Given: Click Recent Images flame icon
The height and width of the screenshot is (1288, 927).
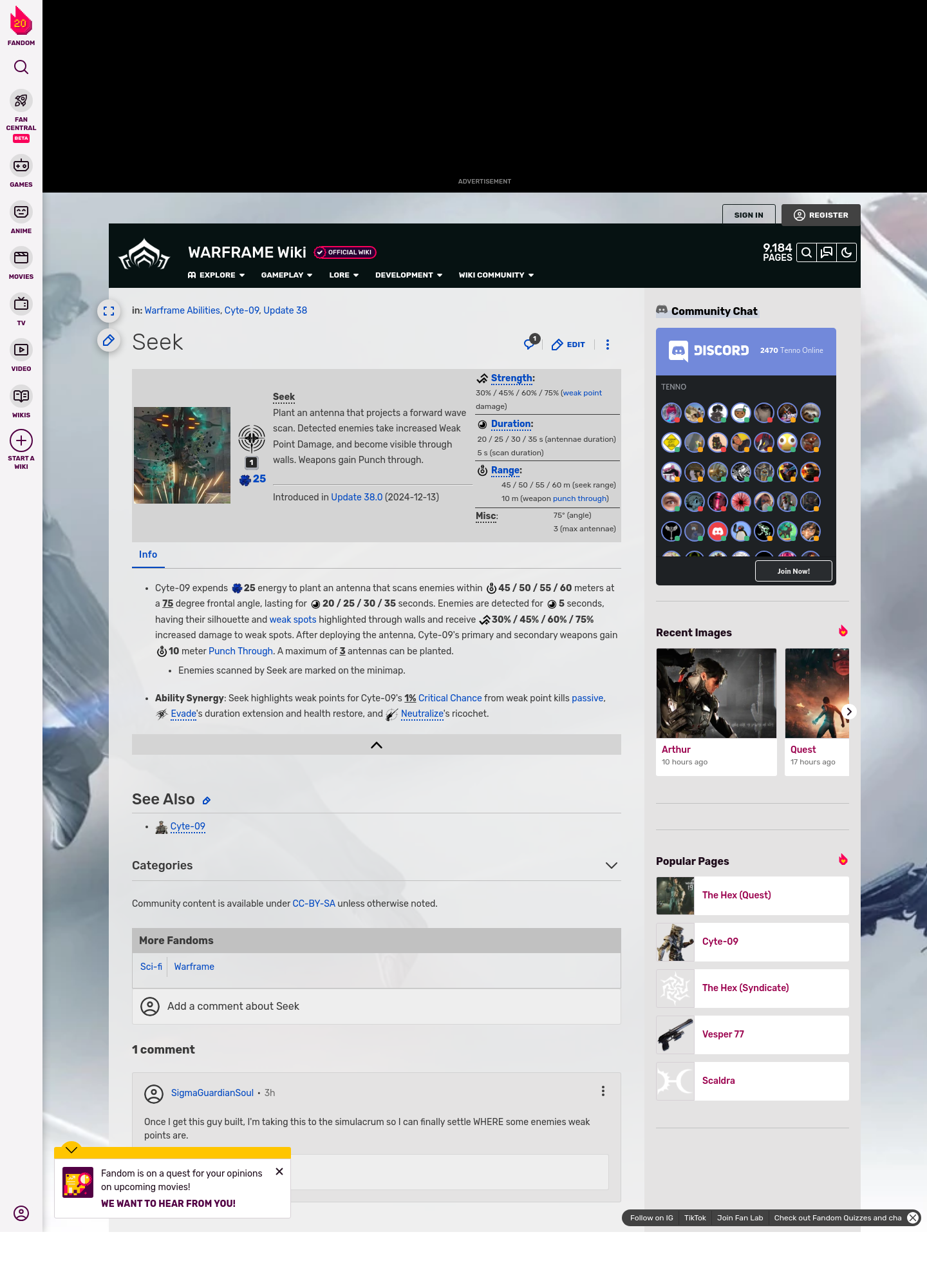Looking at the screenshot, I should pos(843,631).
